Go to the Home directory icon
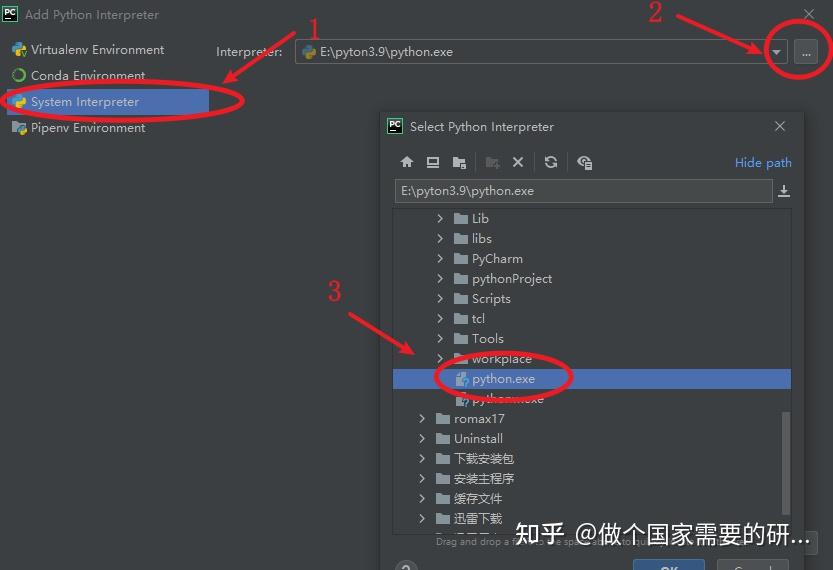This screenshot has height=570, width=833. click(x=407, y=162)
